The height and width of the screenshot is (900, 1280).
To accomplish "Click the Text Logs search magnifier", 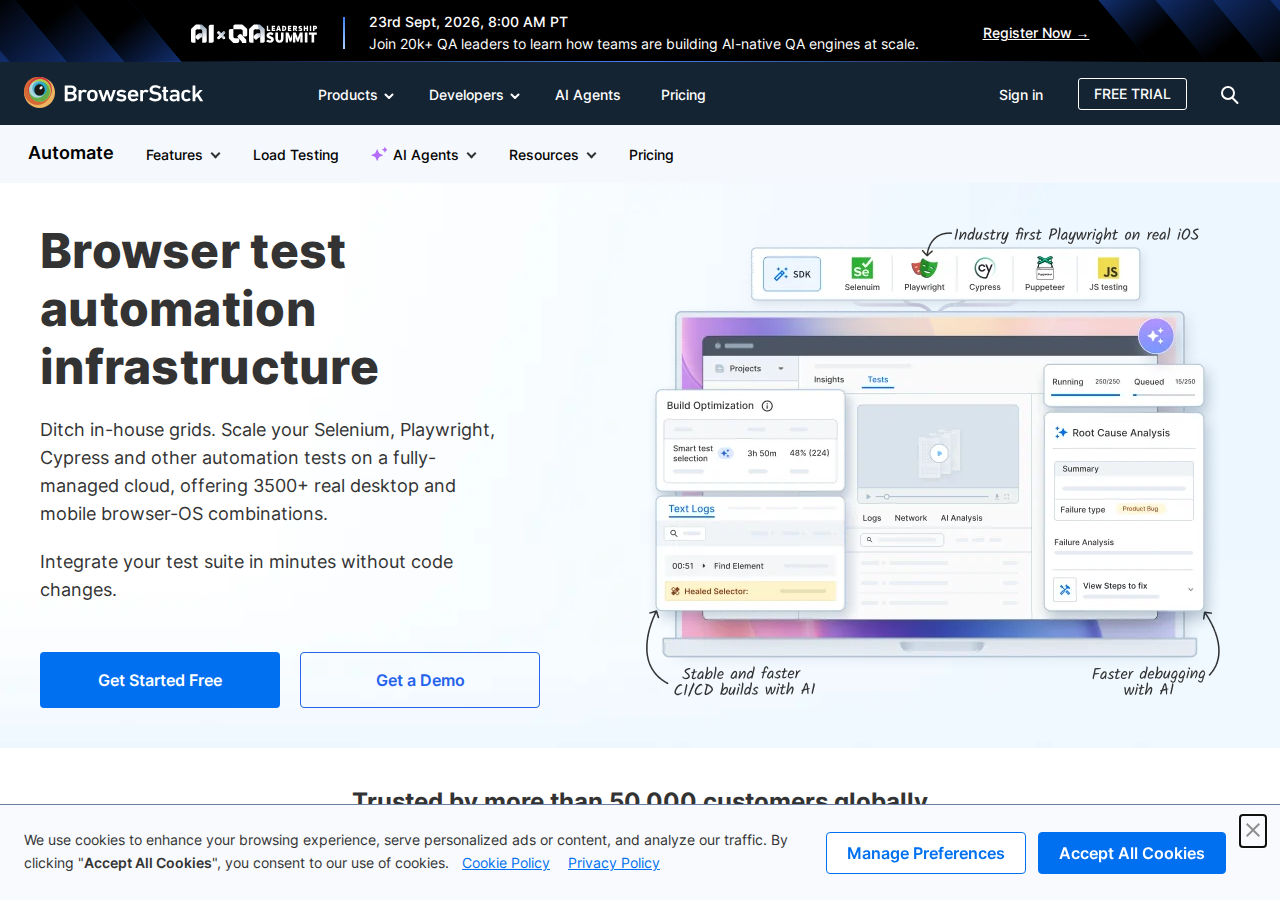I will (x=675, y=534).
